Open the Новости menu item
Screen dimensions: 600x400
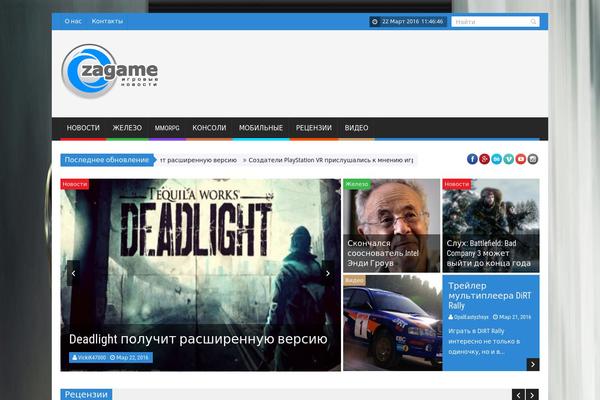pyautogui.click(x=83, y=128)
